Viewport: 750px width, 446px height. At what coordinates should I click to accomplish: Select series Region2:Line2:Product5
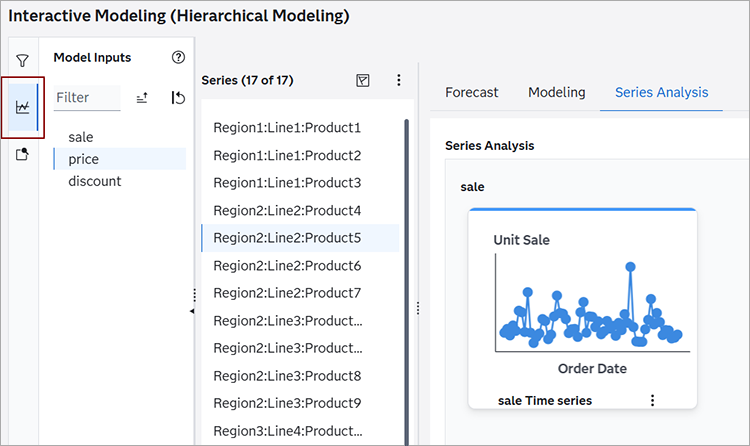pyautogui.click(x=300, y=238)
